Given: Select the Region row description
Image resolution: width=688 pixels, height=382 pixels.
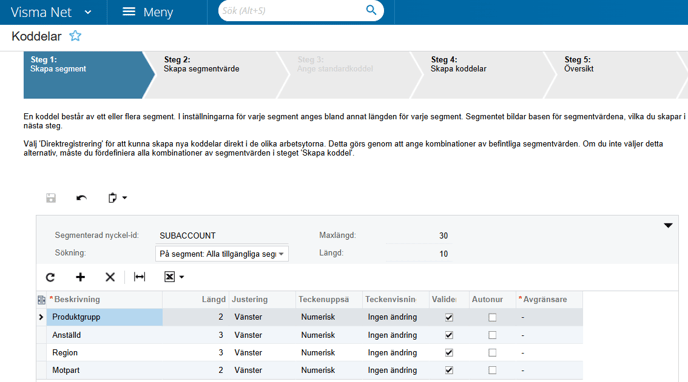Looking at the screenshot, I should coord(105,353).
